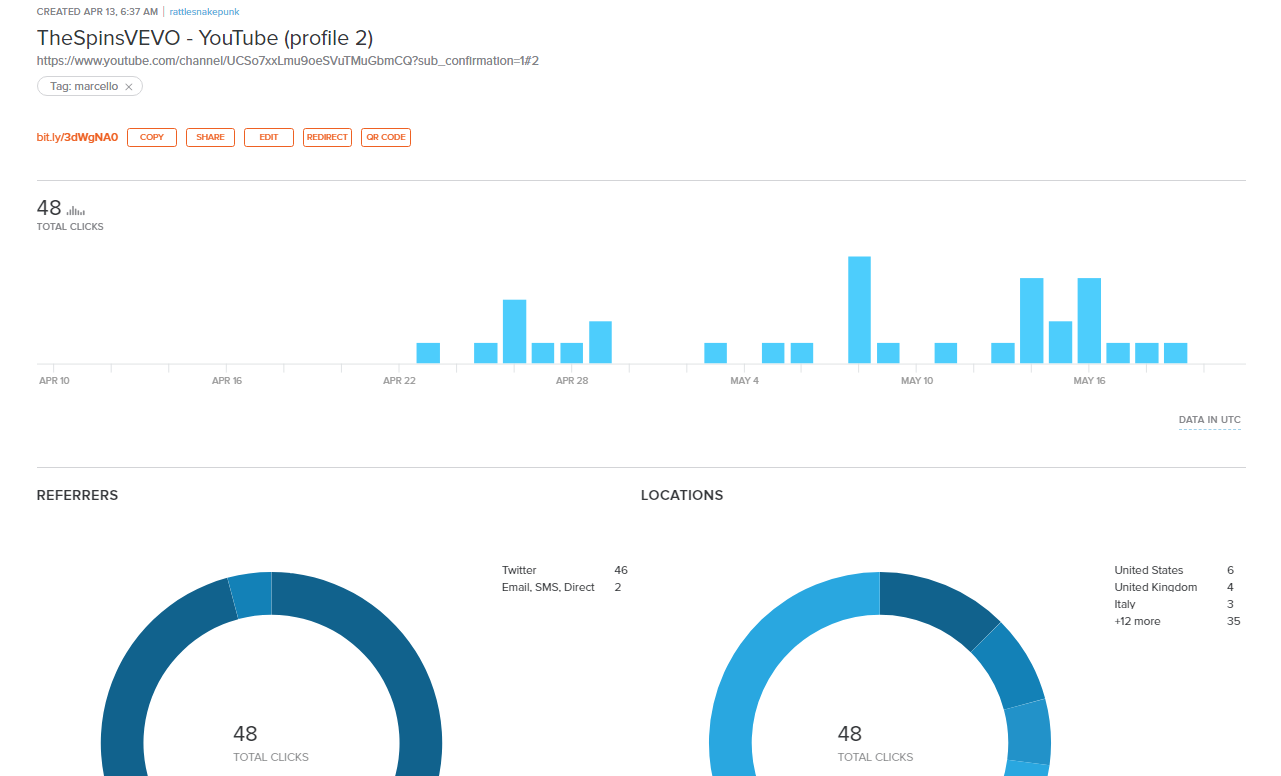Screen dimensions: 1281x776
Task: Copy the short link with COPY button
Action: pyautogui.click(x=152, y=137)
